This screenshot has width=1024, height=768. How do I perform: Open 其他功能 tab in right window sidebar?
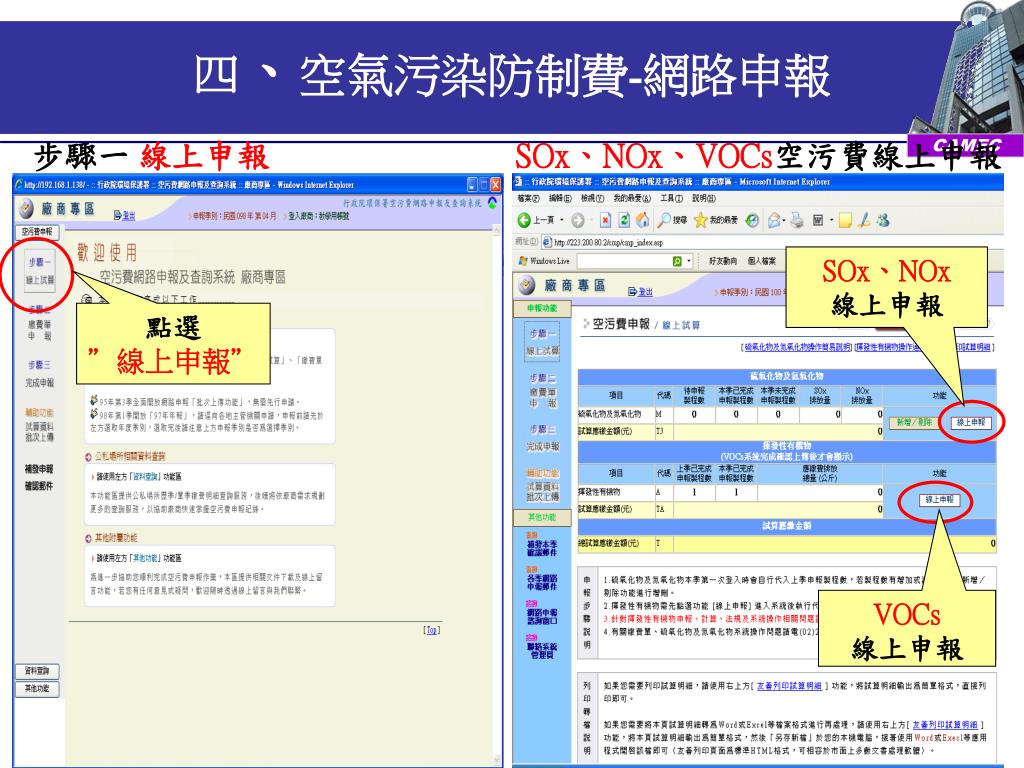(542, 517)
